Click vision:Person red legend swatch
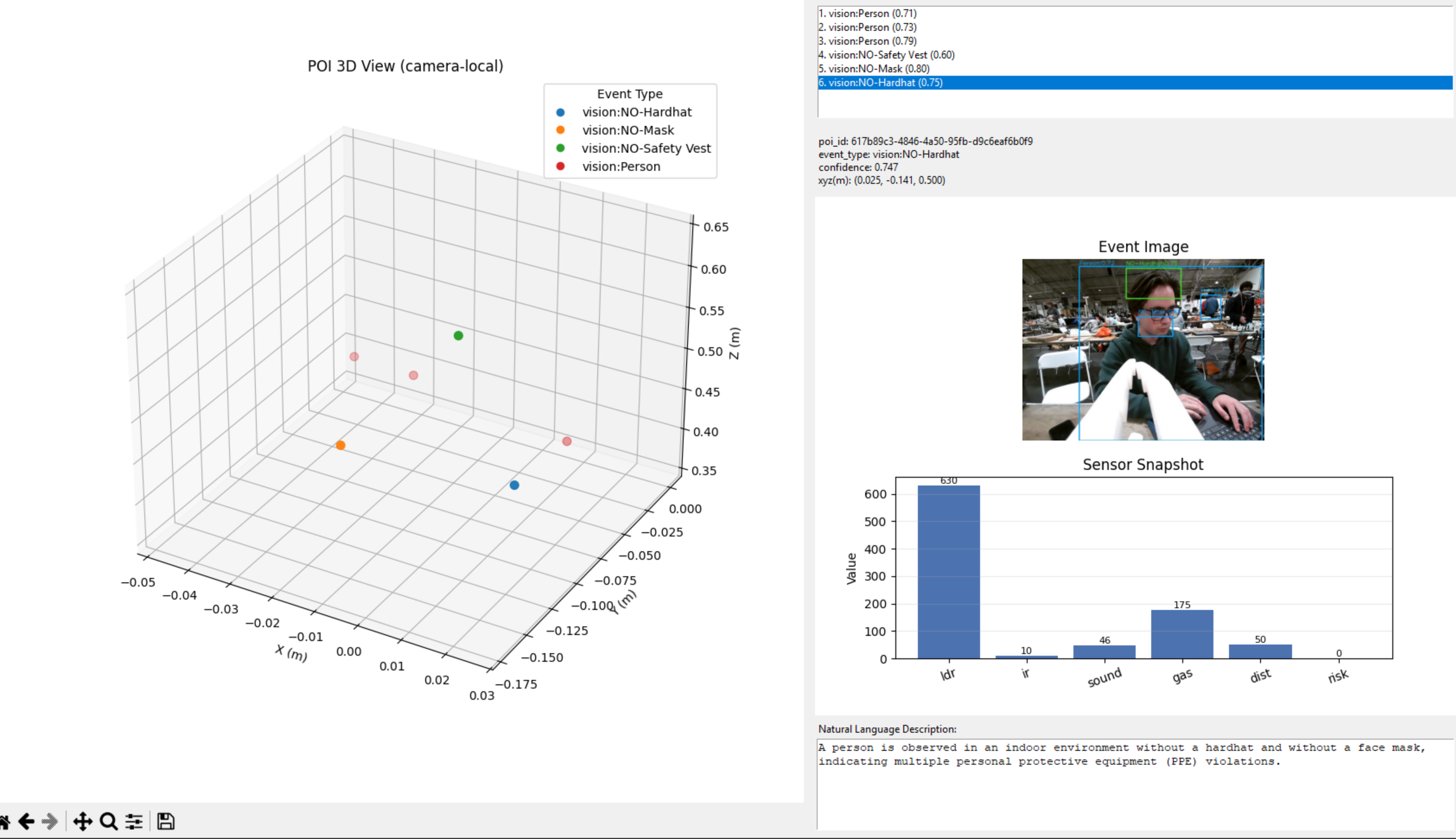This screenshot has width=1456, height=839. [560, 167]
